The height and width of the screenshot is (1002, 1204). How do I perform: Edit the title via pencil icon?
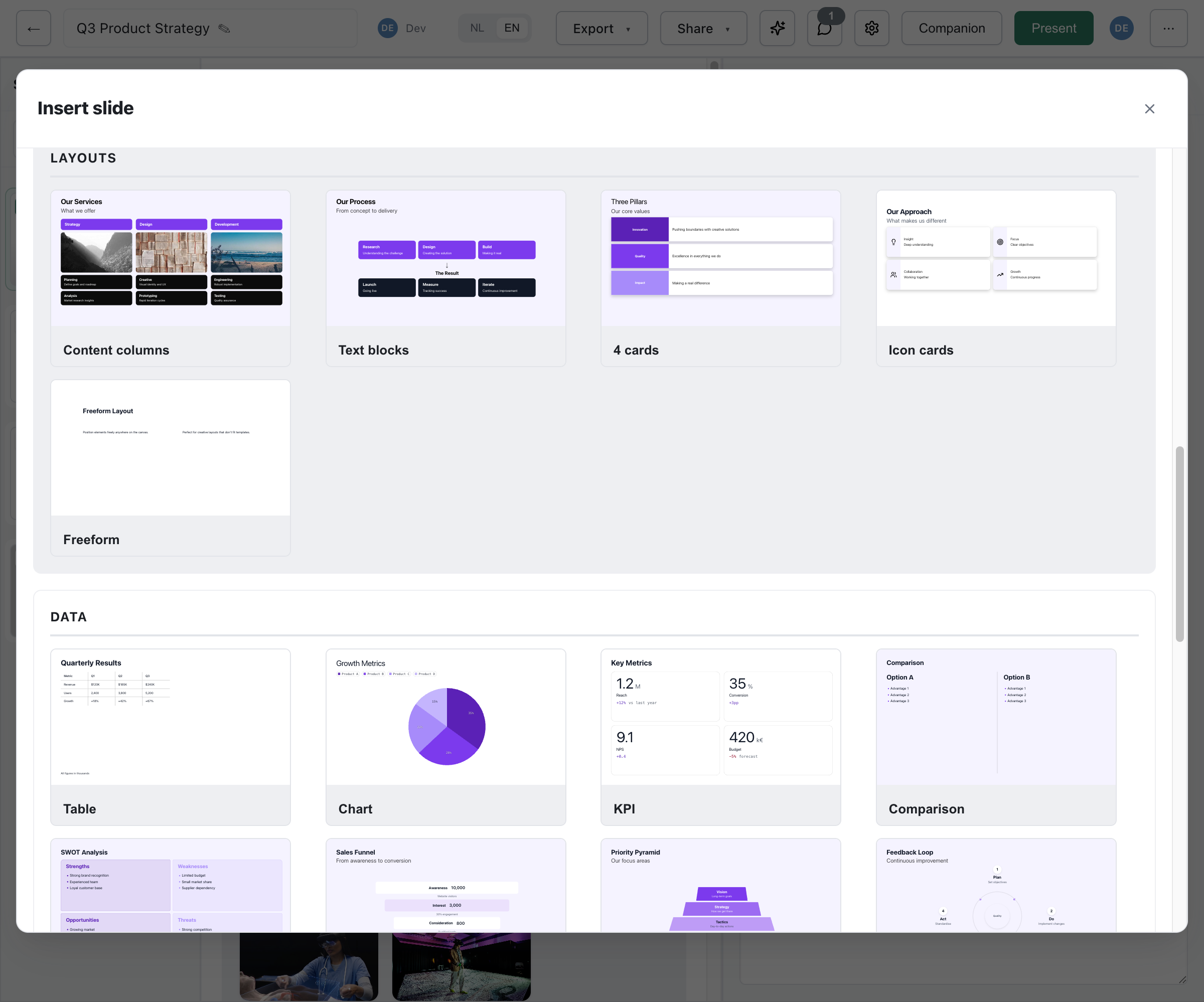[x=224, y=28]
